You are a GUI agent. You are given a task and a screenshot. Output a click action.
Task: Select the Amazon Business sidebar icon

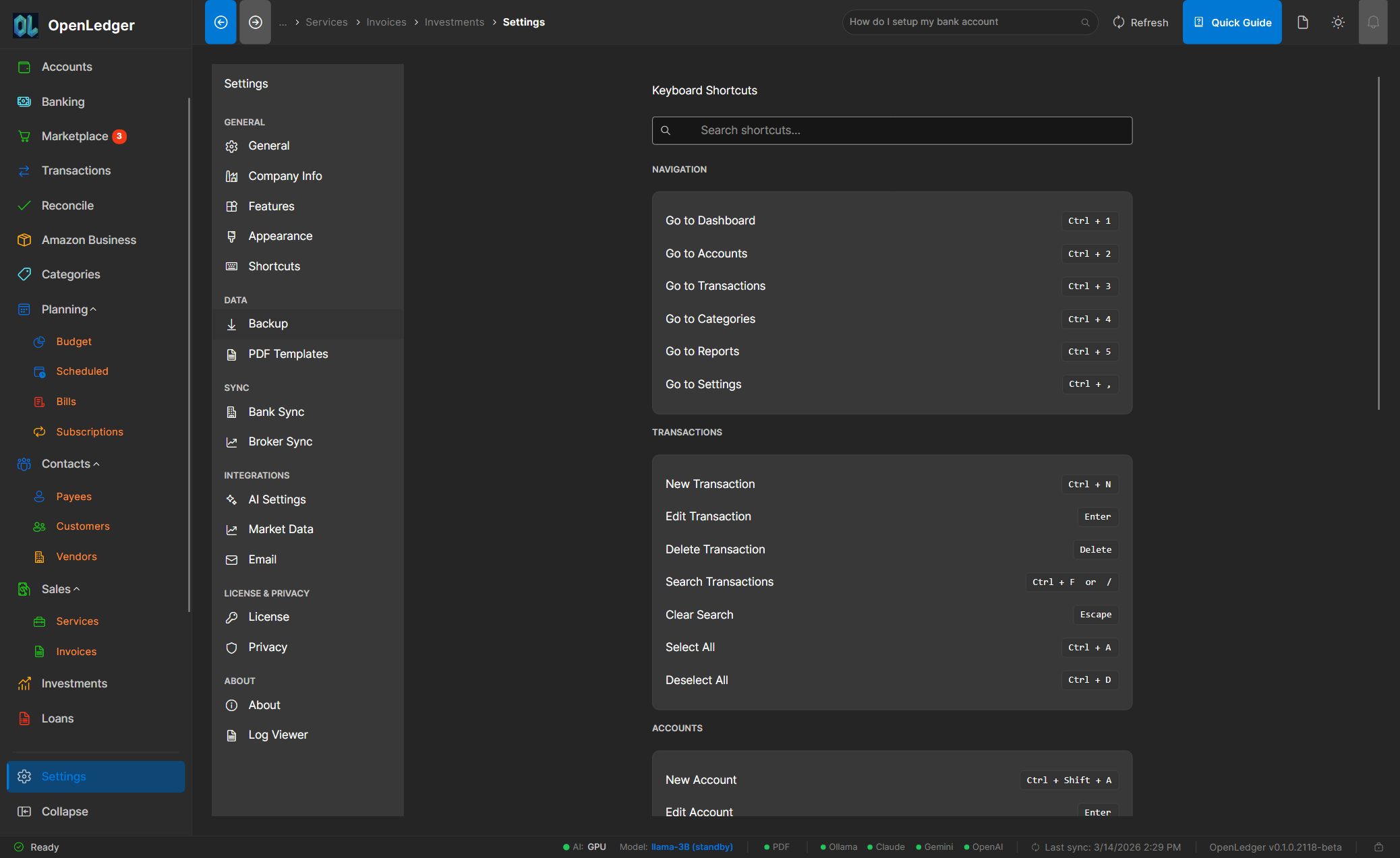point(24,239)
